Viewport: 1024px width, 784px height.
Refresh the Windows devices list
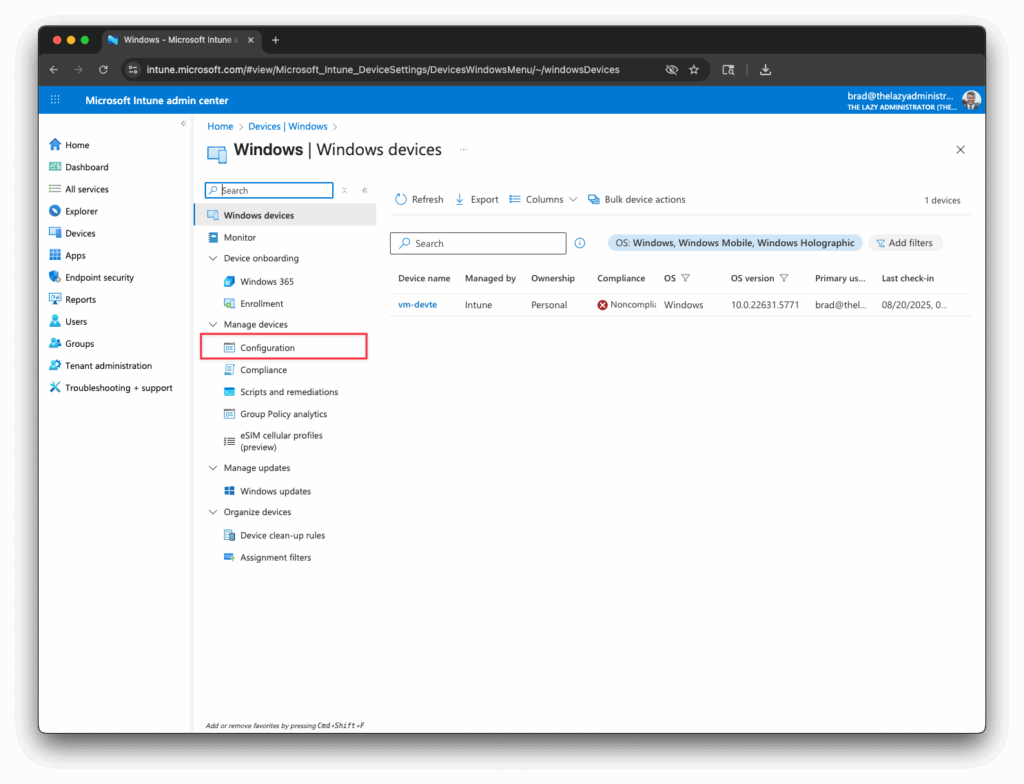[419, 199]
